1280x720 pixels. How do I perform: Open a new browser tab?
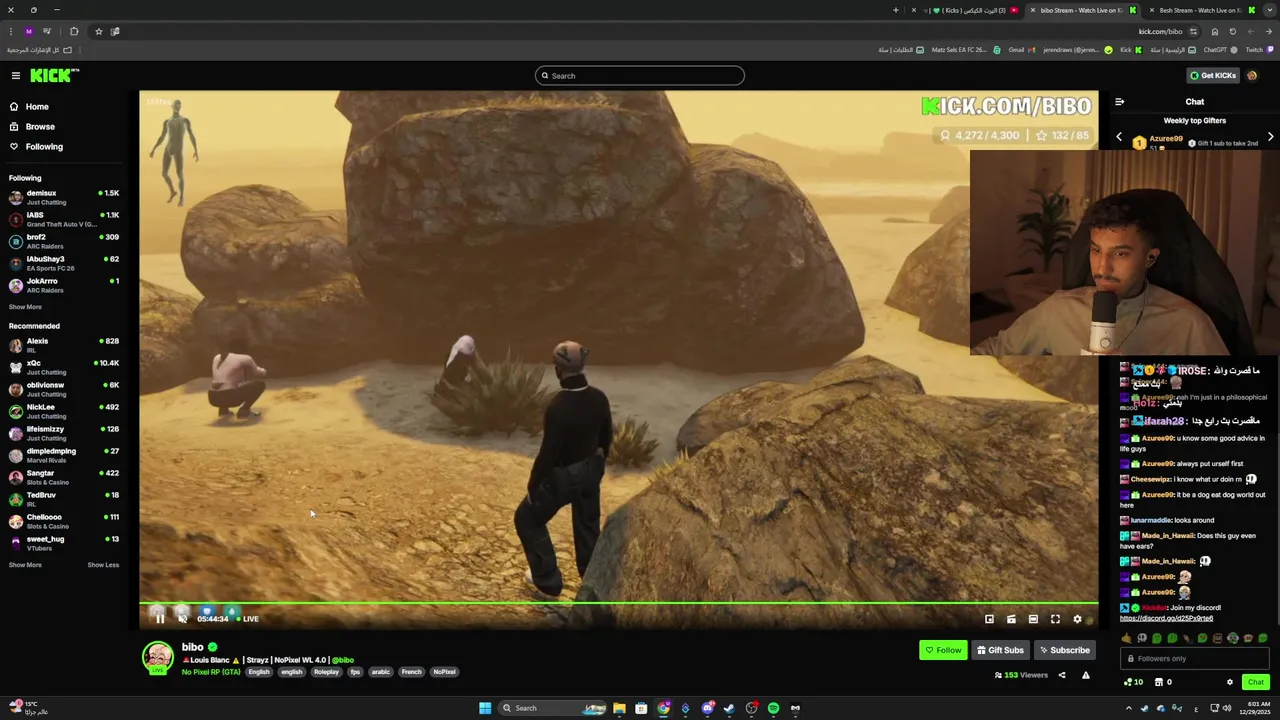(x=896, y=10)
